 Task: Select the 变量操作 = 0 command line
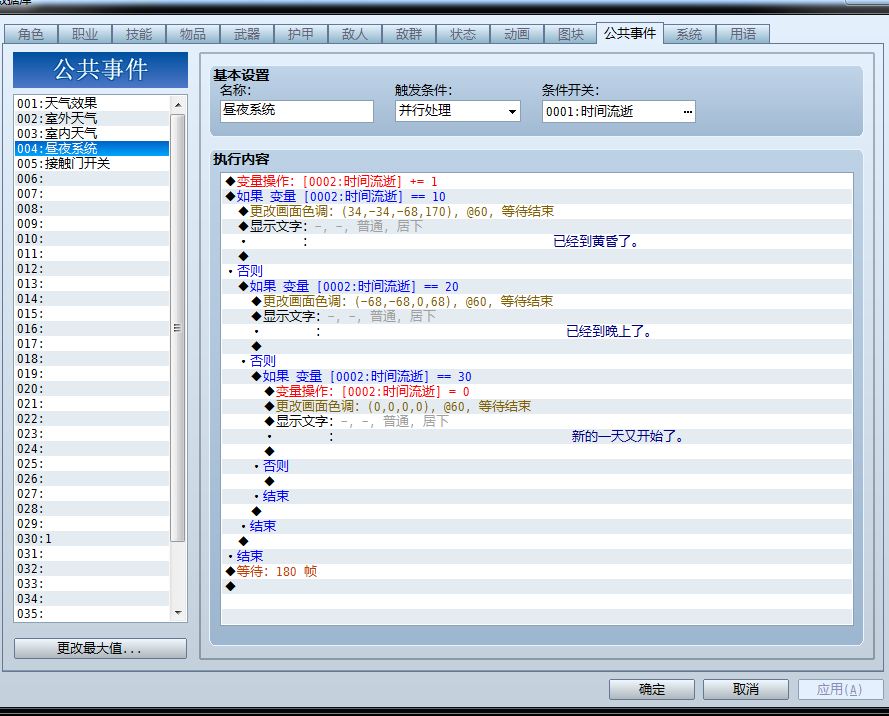pos(536,391)
